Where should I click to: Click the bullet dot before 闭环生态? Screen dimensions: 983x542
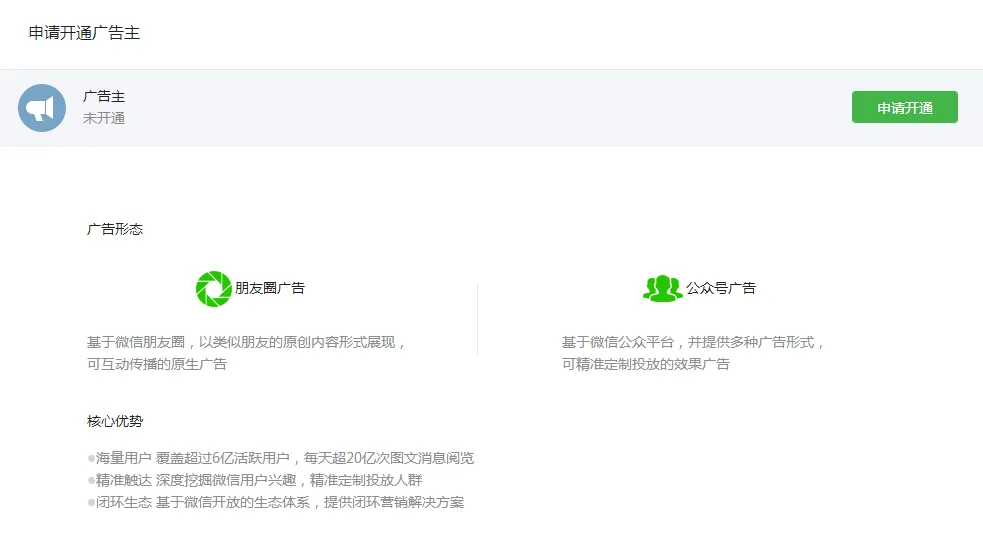pyautogui.click(x=91, y=503)
